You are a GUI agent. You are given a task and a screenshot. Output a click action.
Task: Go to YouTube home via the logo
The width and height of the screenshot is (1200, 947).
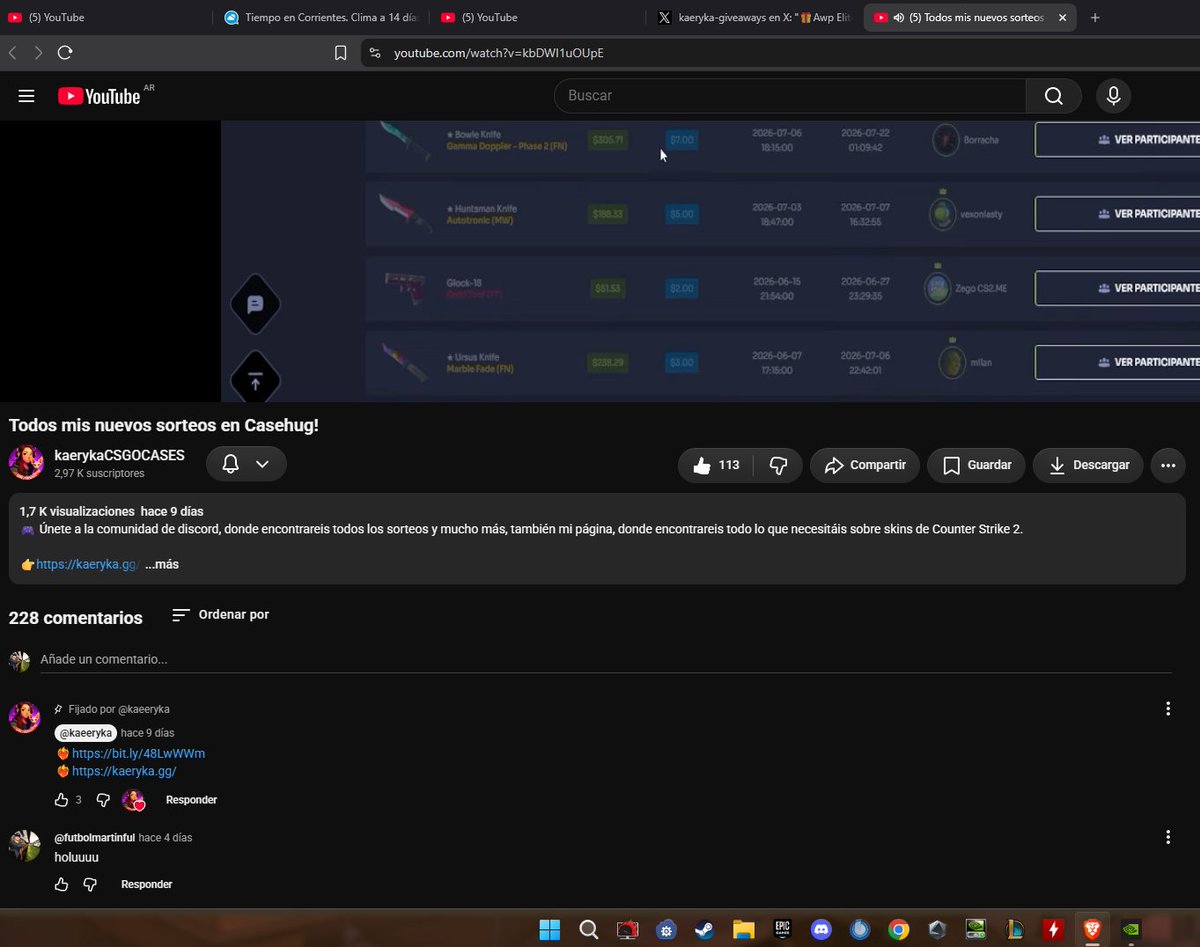[x=99, y=96]
